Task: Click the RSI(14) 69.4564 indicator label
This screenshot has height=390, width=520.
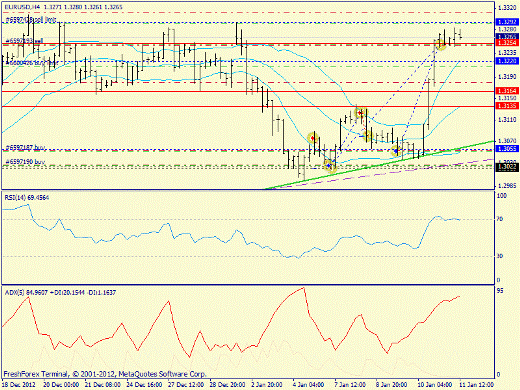Action: coord(27,198)
